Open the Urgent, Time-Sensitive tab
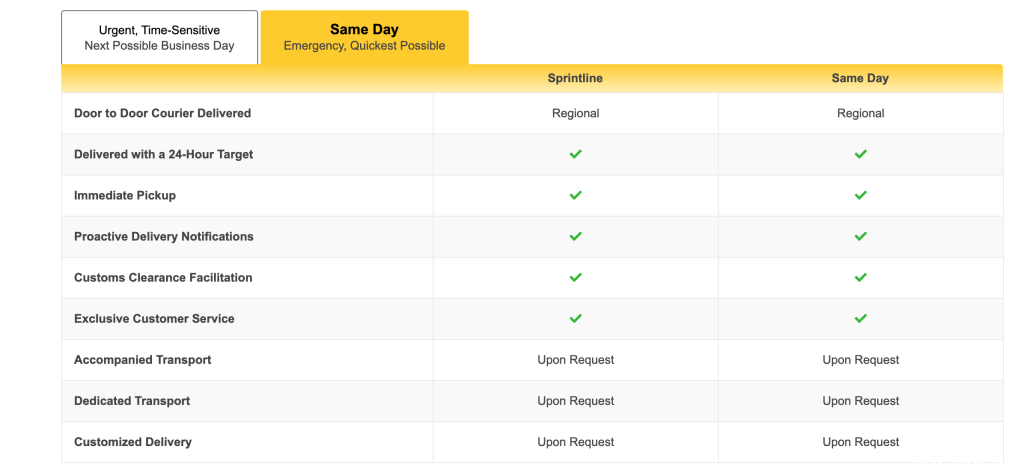This screenshot has width=1022, height=470. coord(159,37)
